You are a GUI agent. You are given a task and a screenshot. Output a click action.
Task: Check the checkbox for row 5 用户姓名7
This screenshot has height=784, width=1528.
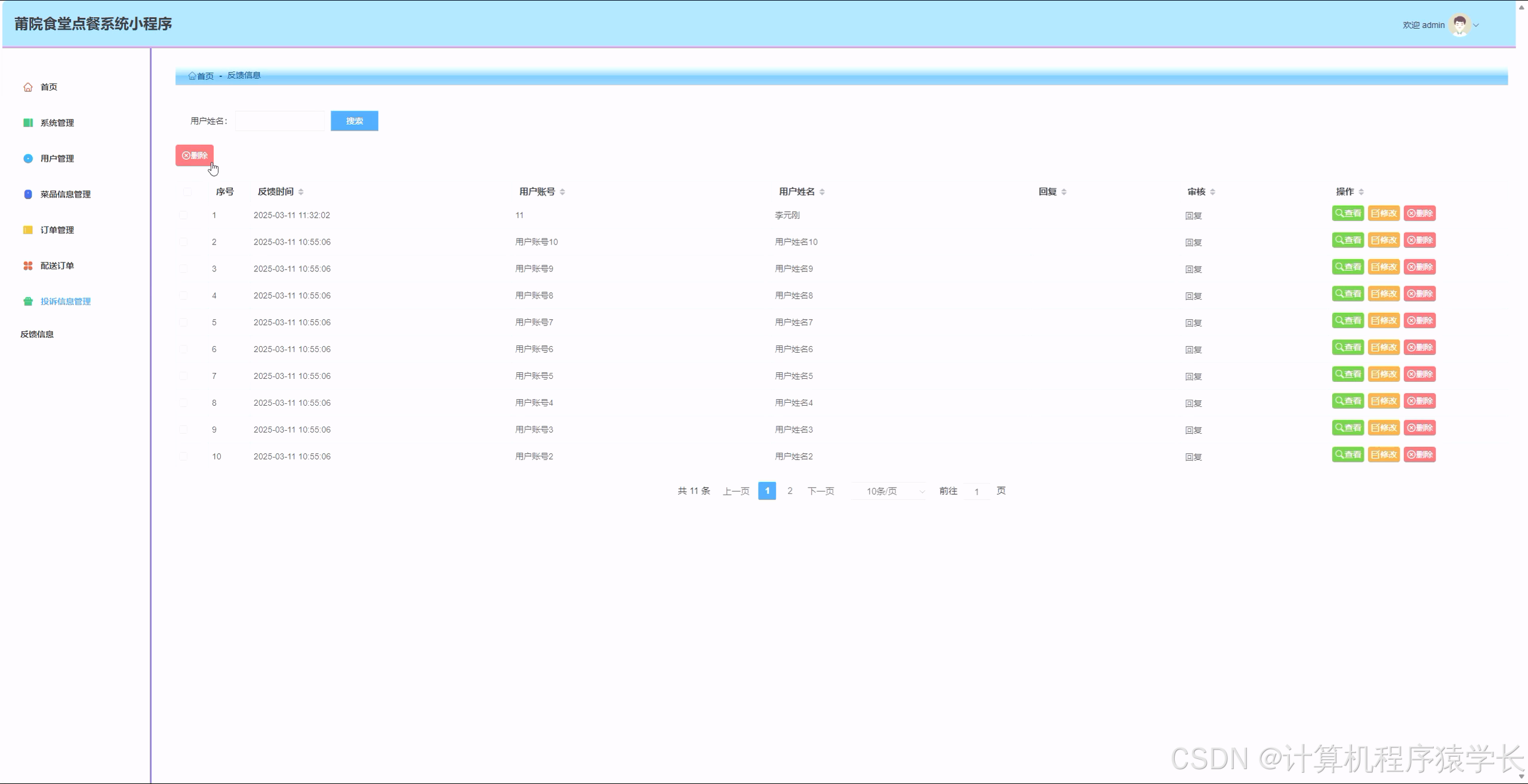183,322
